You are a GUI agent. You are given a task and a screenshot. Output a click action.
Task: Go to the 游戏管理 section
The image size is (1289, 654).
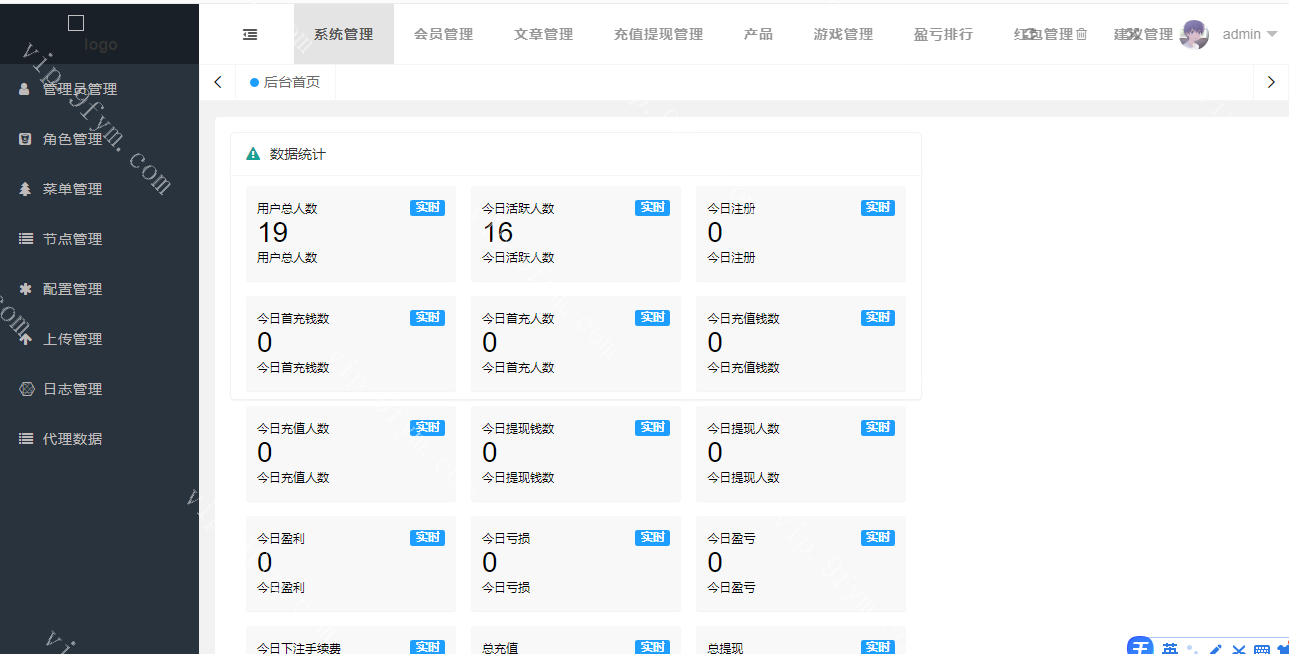pos(843,34)
